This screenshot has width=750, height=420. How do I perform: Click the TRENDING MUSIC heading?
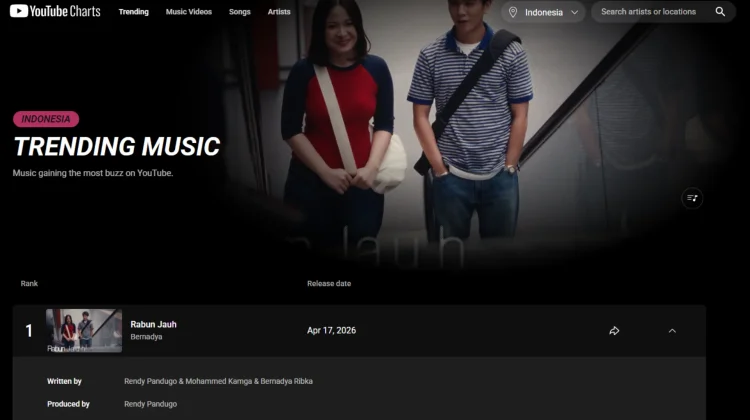coord(117,146)
